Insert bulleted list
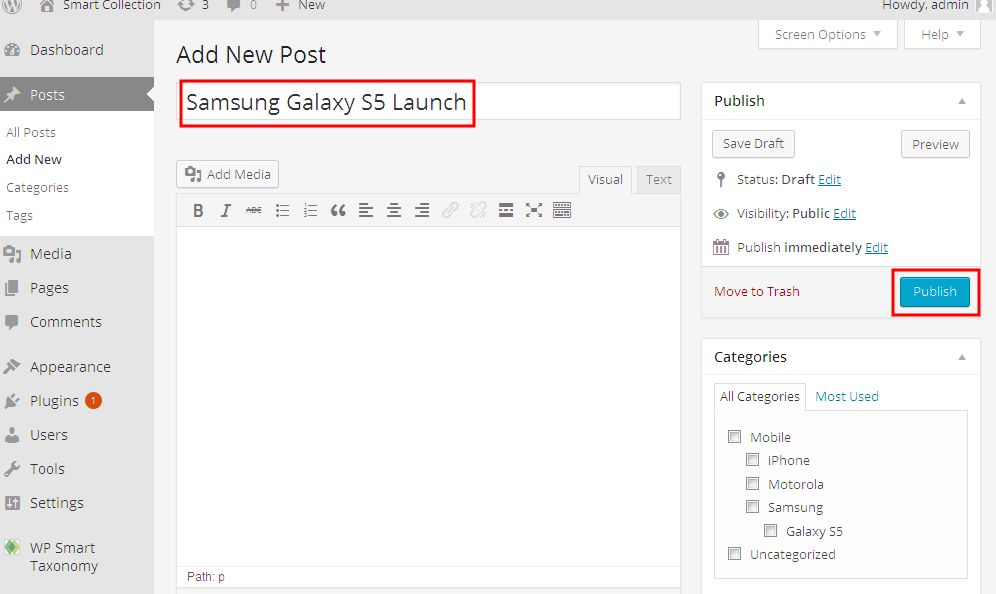Viewport: 996px width, 594px height. [x=282, y=210]
